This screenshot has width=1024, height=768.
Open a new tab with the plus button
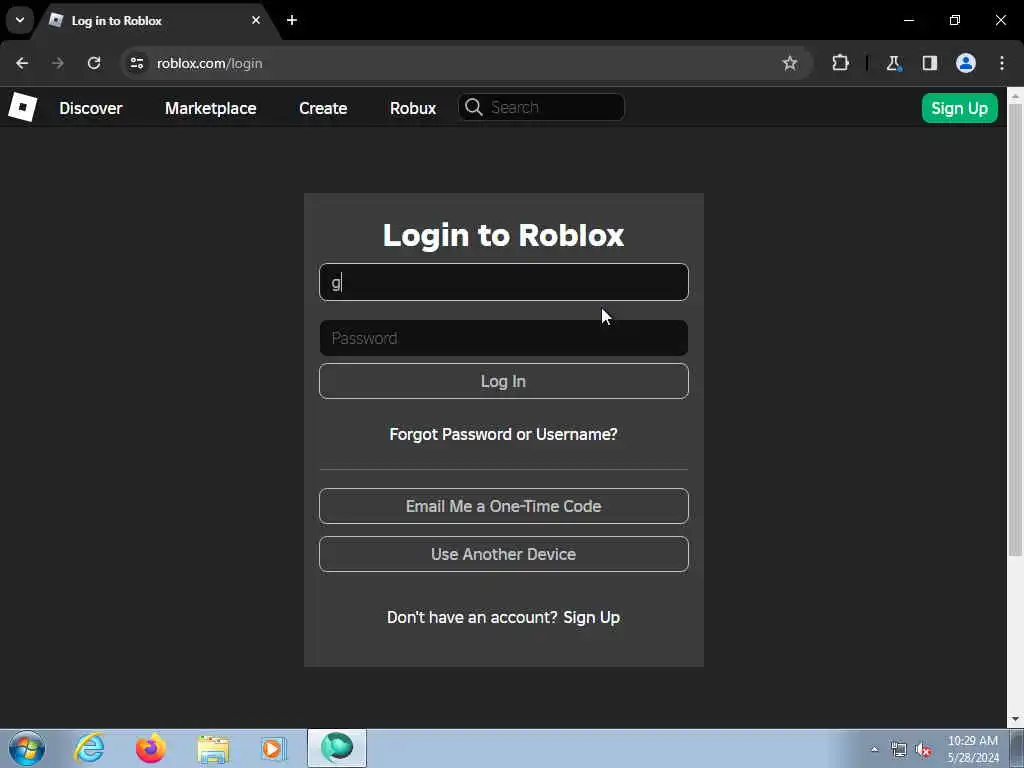[292, 20]
